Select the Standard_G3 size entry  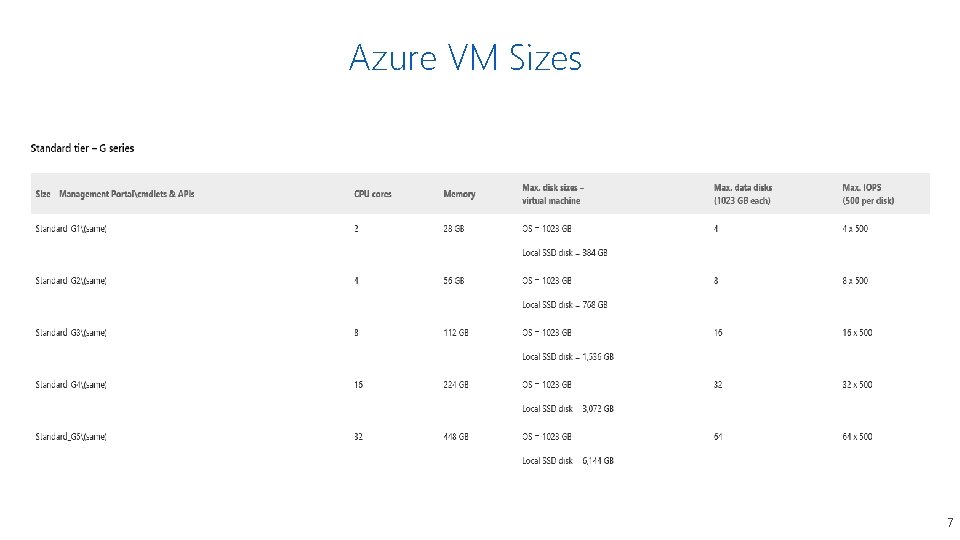click(71, 333)
